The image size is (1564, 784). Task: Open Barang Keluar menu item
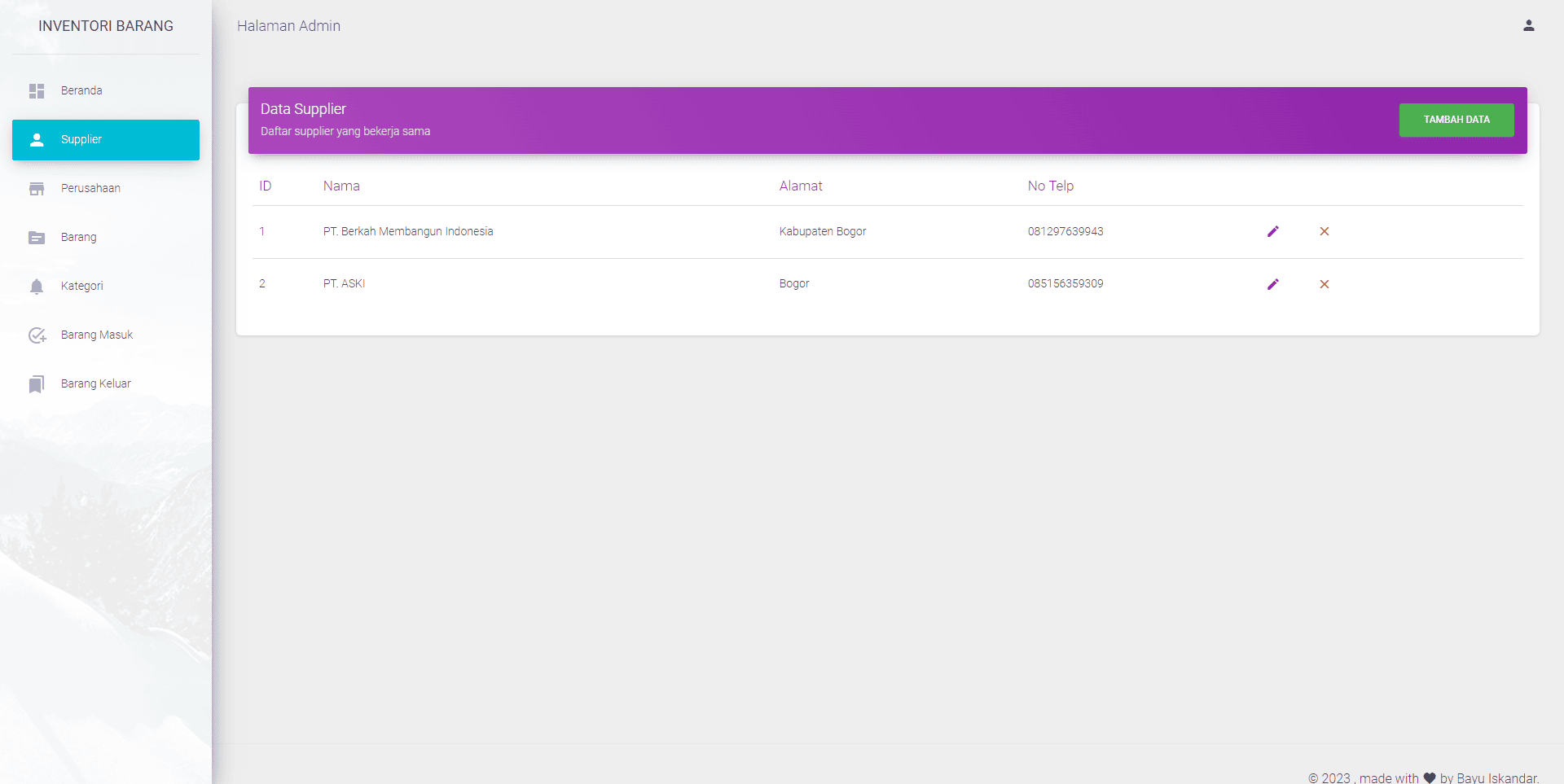point(106,383)
